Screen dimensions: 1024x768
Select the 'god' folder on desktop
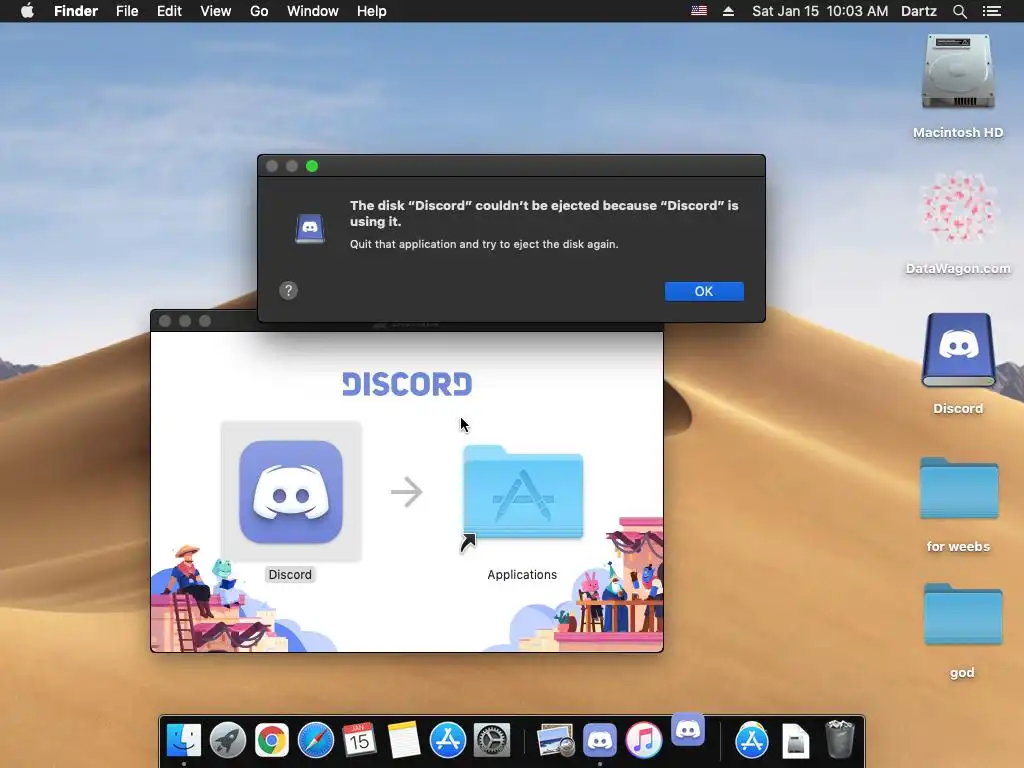963,614
